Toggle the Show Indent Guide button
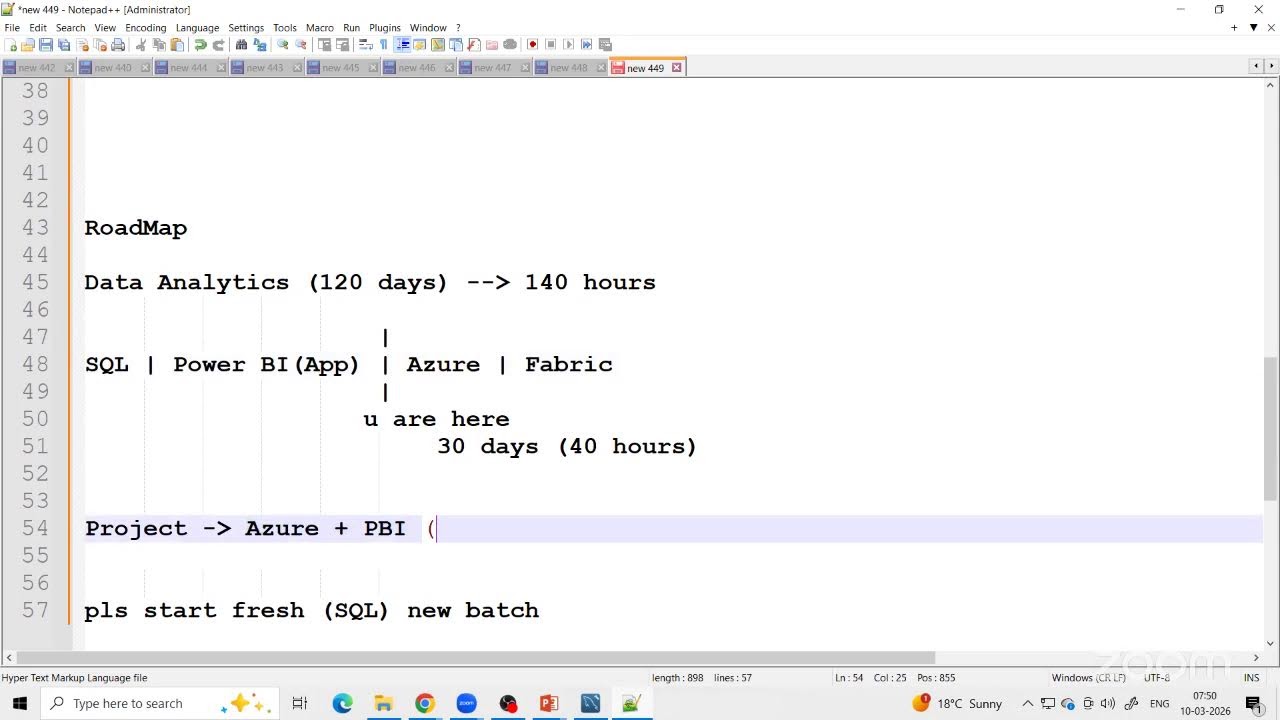Image resolution: width=1280 pixels, height=720 pixels. (402, 44)
